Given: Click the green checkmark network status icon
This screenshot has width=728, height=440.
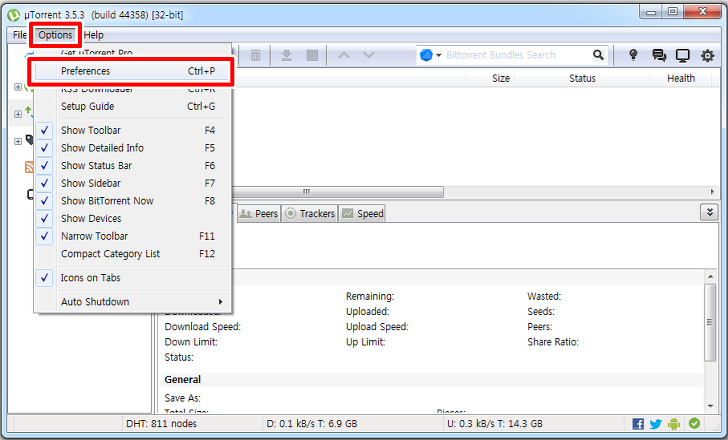Looking at the screenshot, I should pyautogui.click(x=694, y=423).
